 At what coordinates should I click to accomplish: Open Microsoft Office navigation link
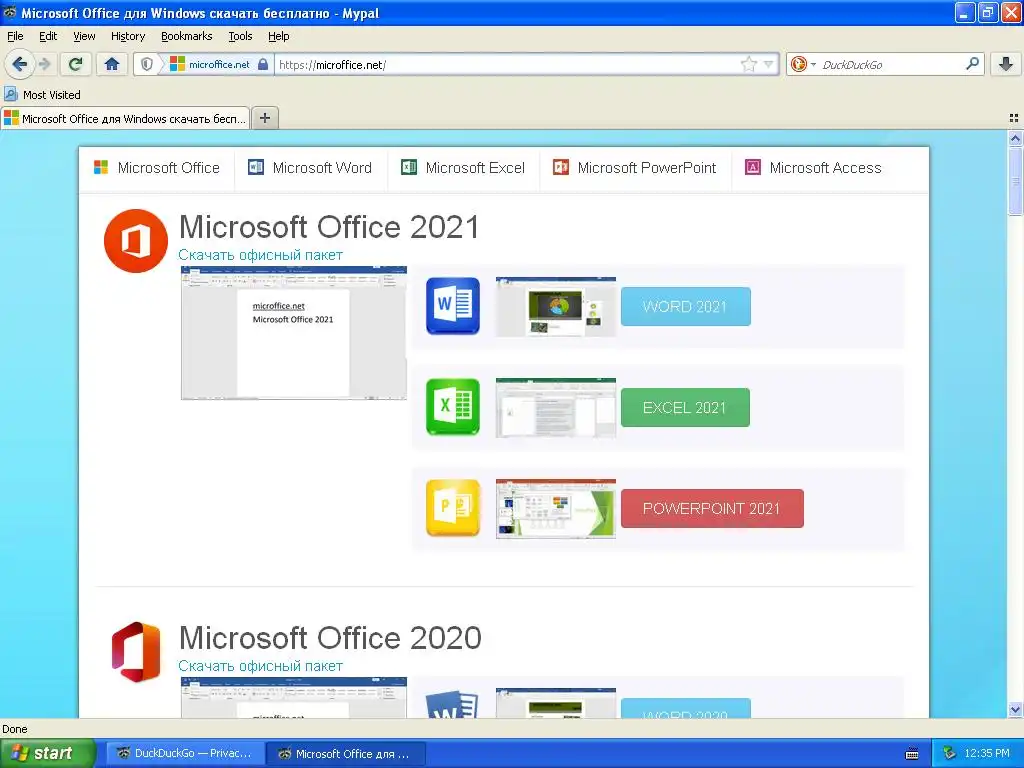tap(157, 168)
